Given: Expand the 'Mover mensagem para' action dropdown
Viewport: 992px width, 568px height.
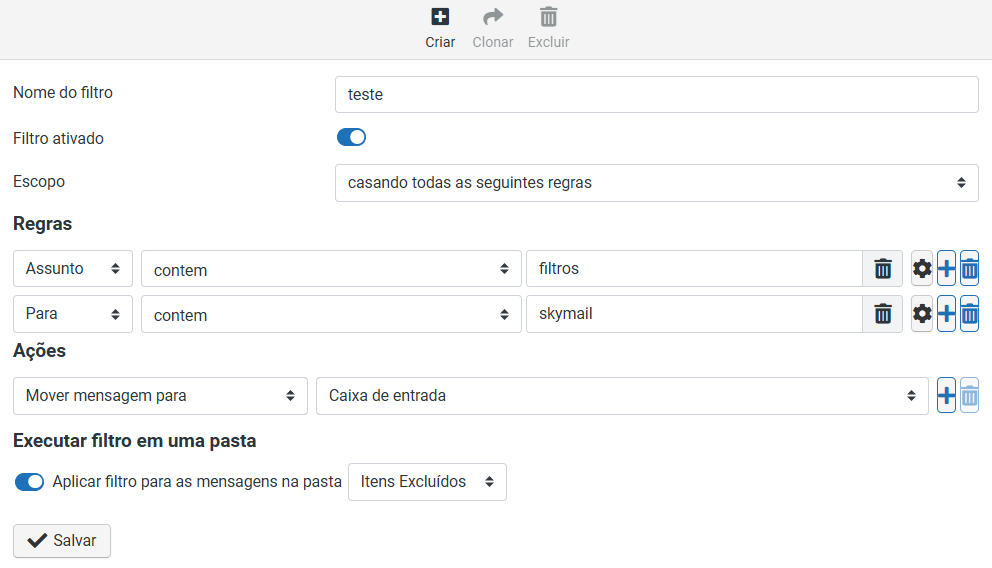Looking at the screenshot, I should coord(160,396).
